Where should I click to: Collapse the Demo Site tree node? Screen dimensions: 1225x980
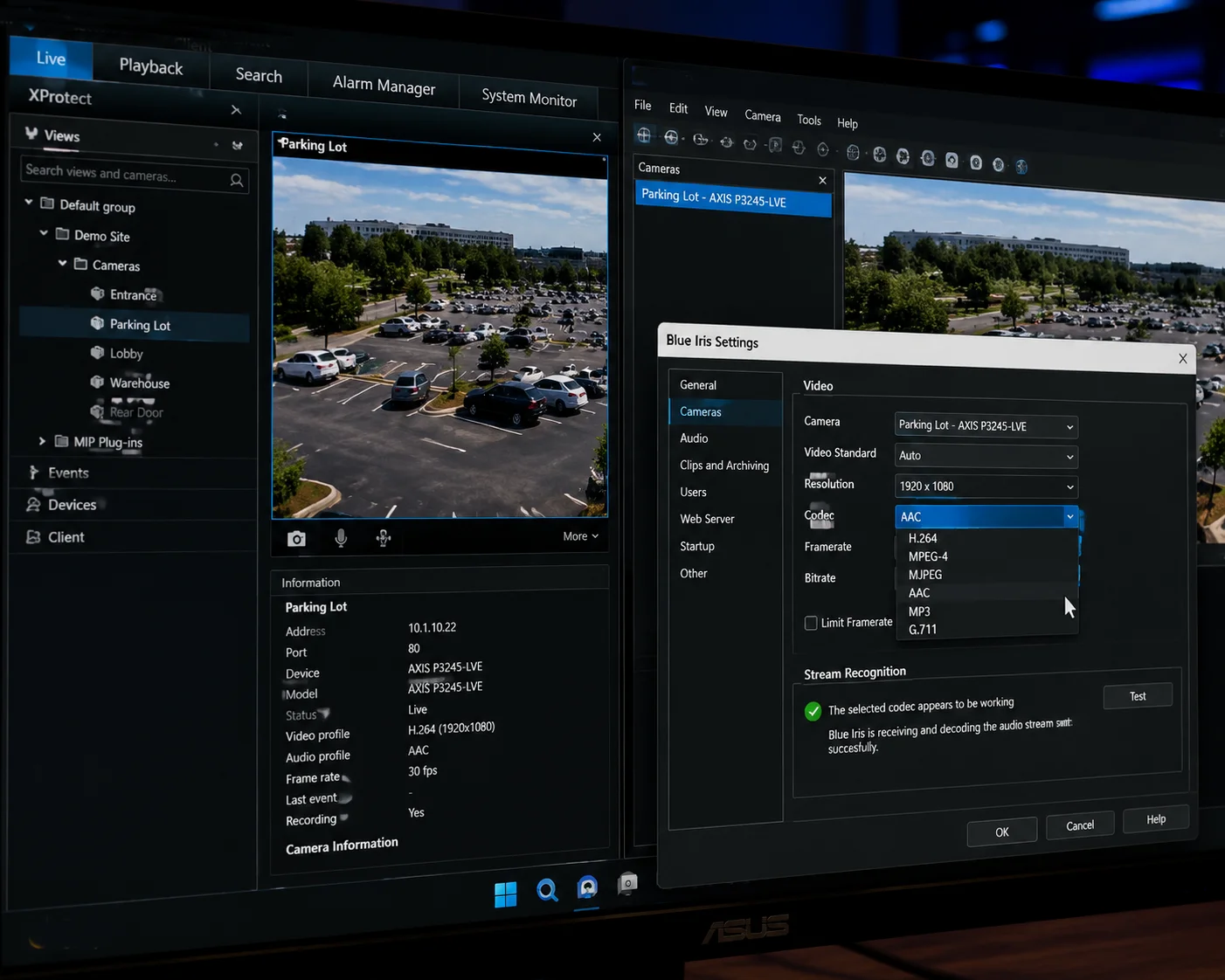44,232
